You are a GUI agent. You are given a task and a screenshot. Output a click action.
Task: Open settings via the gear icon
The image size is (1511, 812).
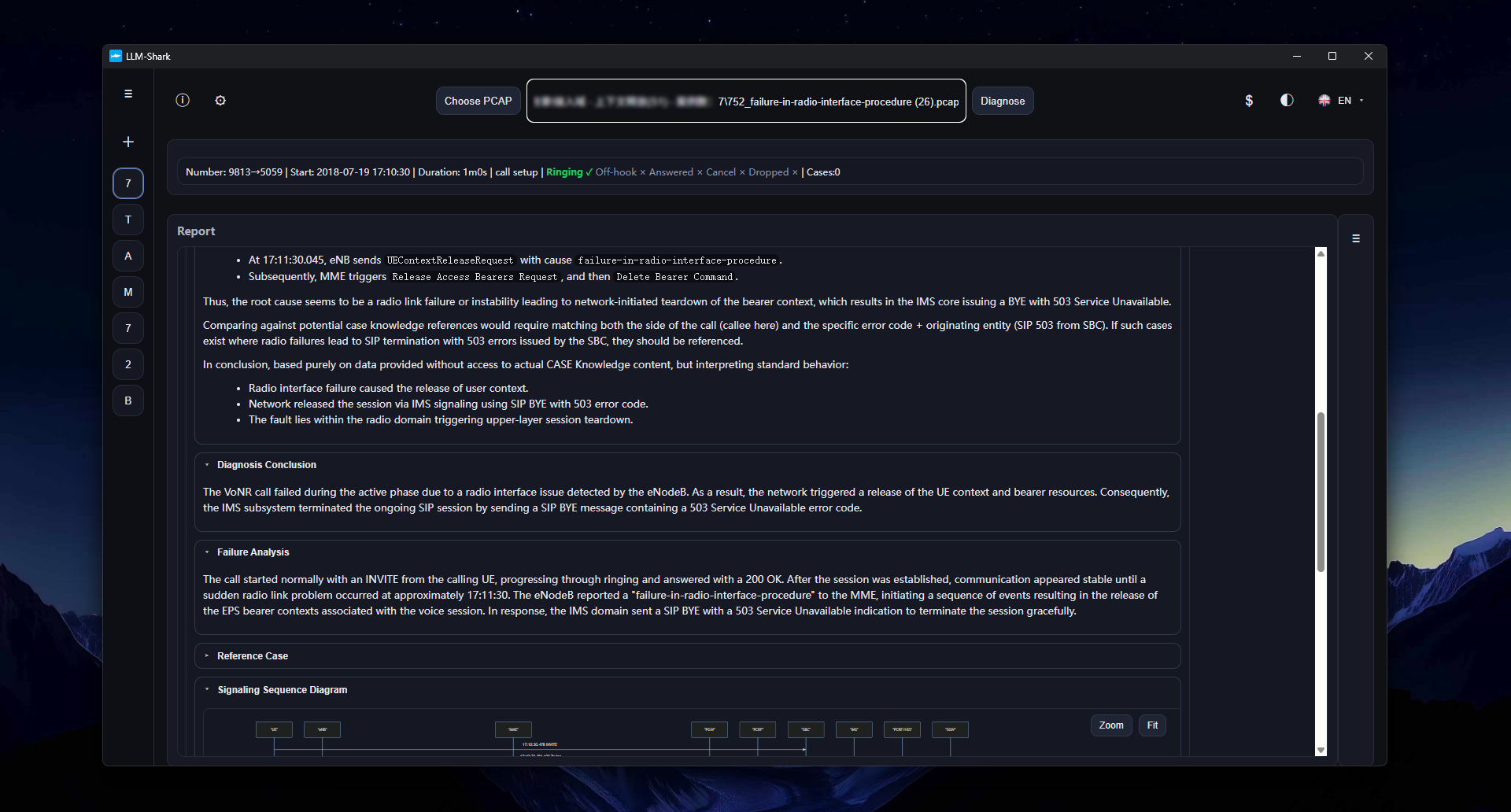click(220, 100)
